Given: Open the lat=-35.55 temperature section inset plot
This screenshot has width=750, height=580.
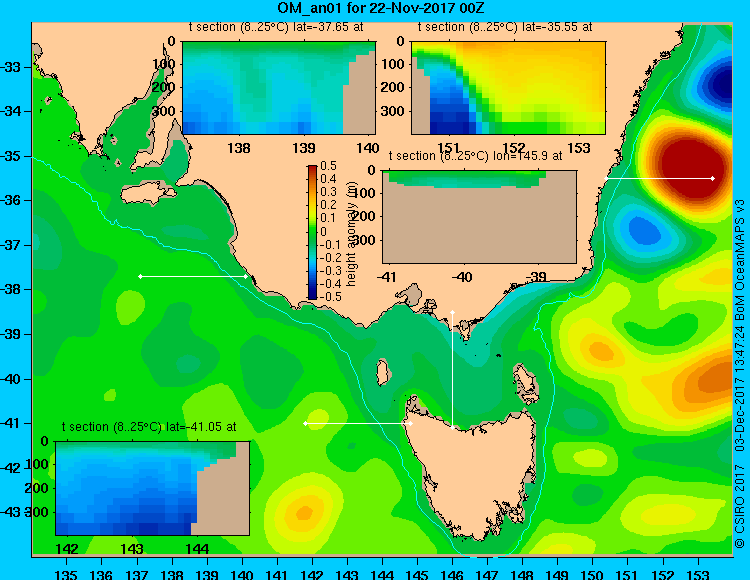Looking at the screenshot, I should point(508,88).
